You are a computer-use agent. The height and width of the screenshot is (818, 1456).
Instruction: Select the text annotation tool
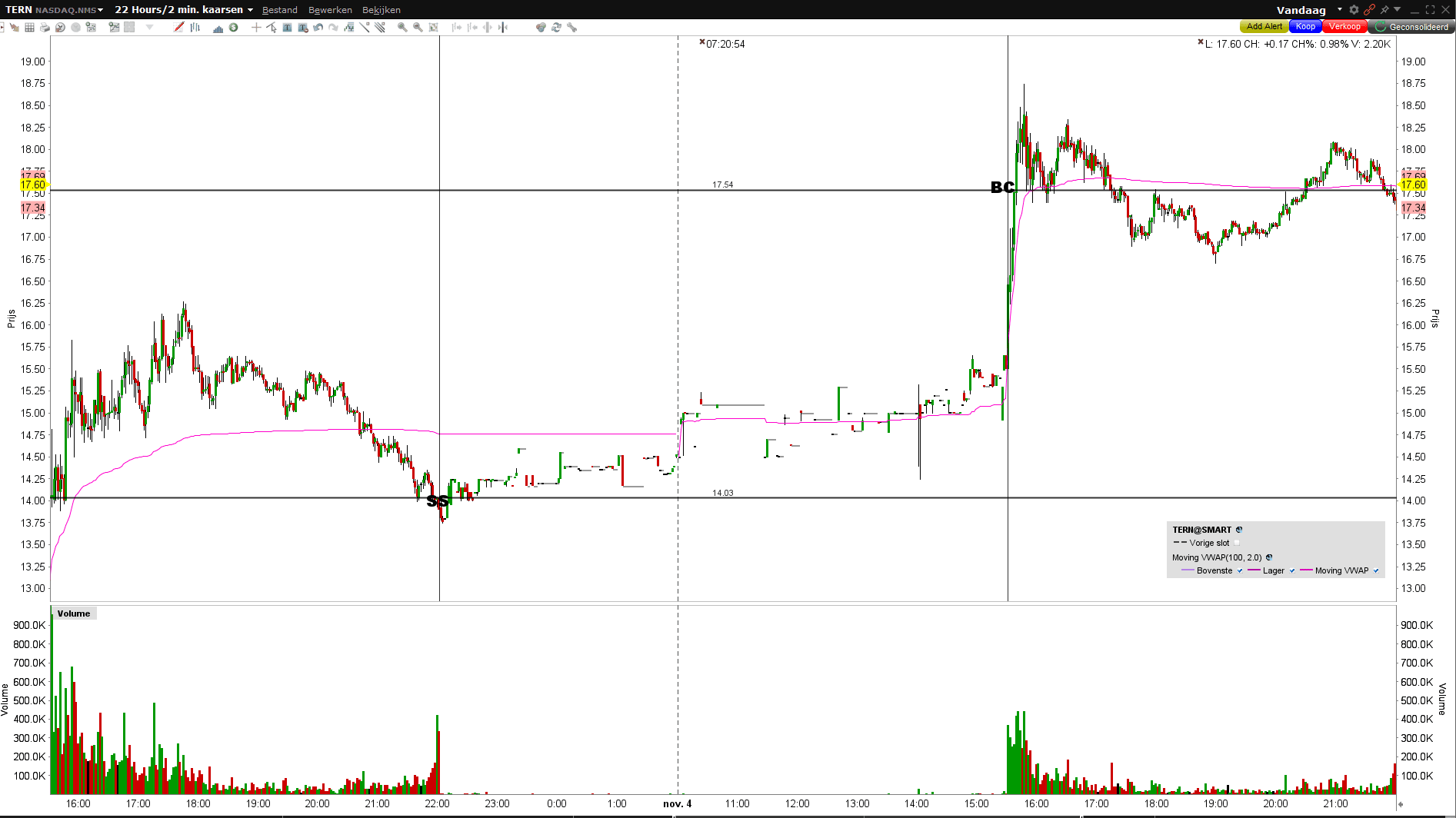click(288, 28)
